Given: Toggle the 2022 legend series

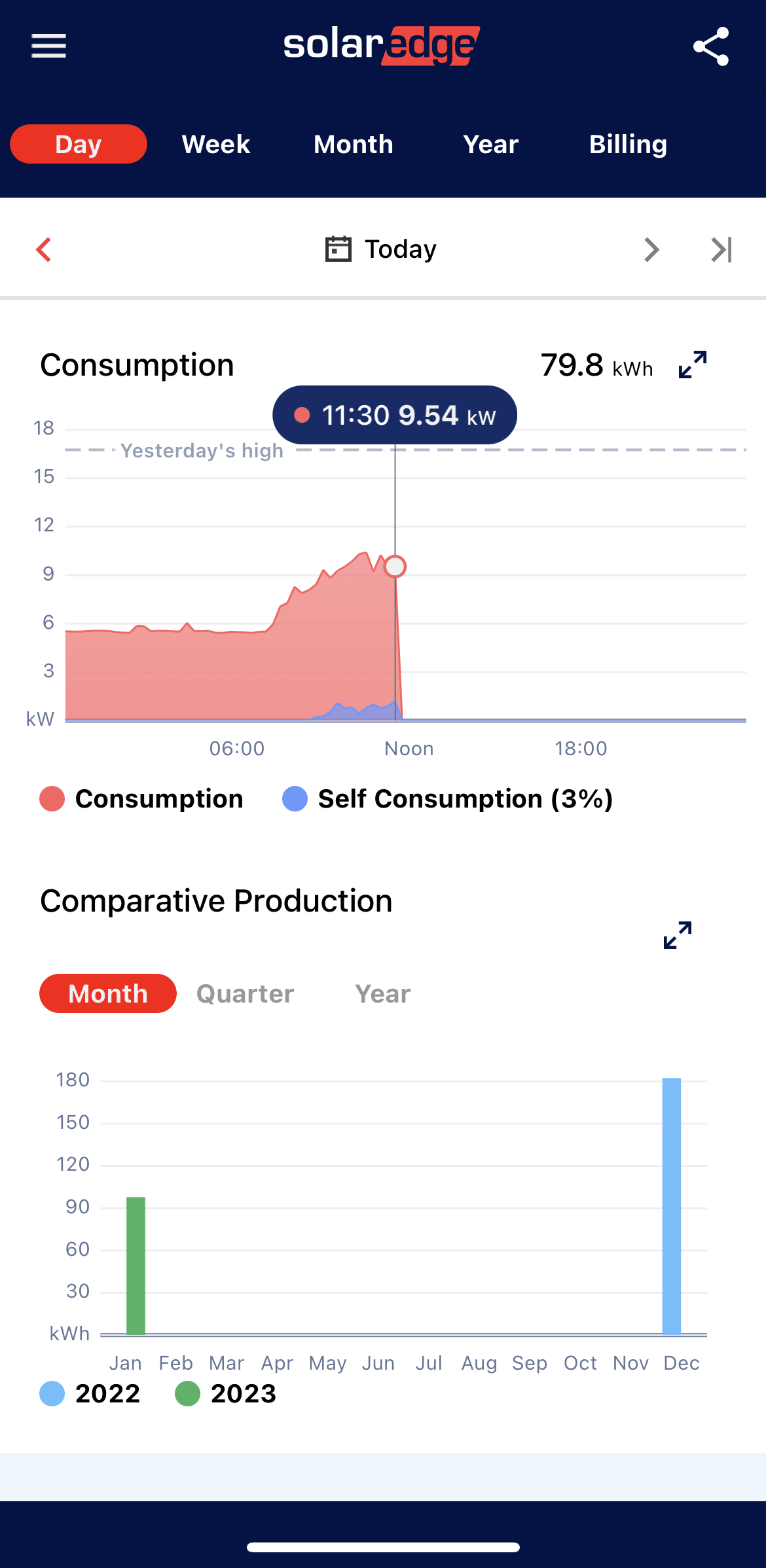Looking at the screenshot, I should (x=90, y=1394).
